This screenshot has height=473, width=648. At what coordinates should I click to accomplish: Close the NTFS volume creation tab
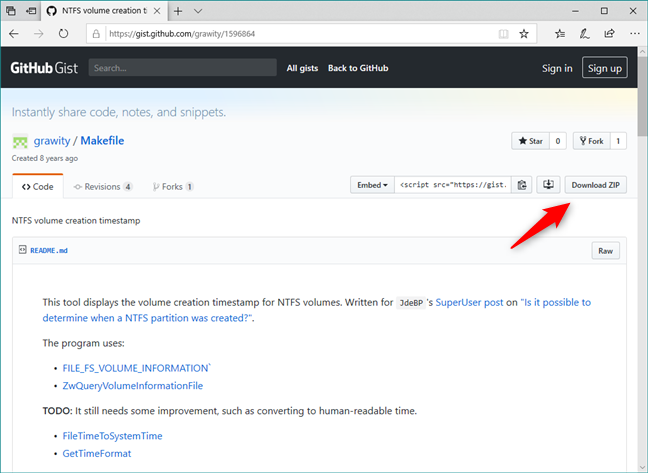coord(157,11)
